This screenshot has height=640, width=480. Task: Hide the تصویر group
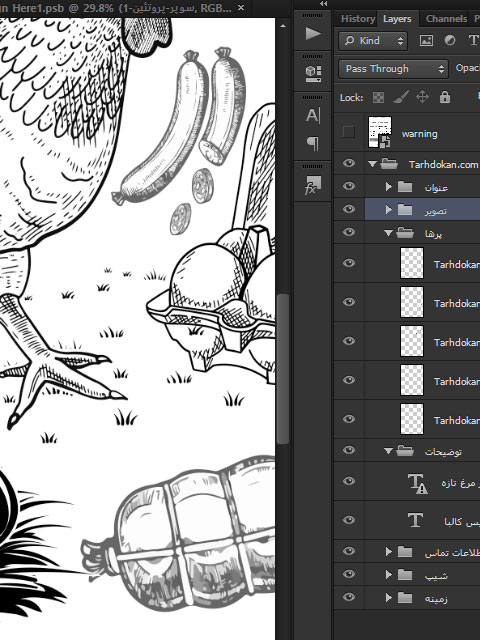click(x=349, y=209)
